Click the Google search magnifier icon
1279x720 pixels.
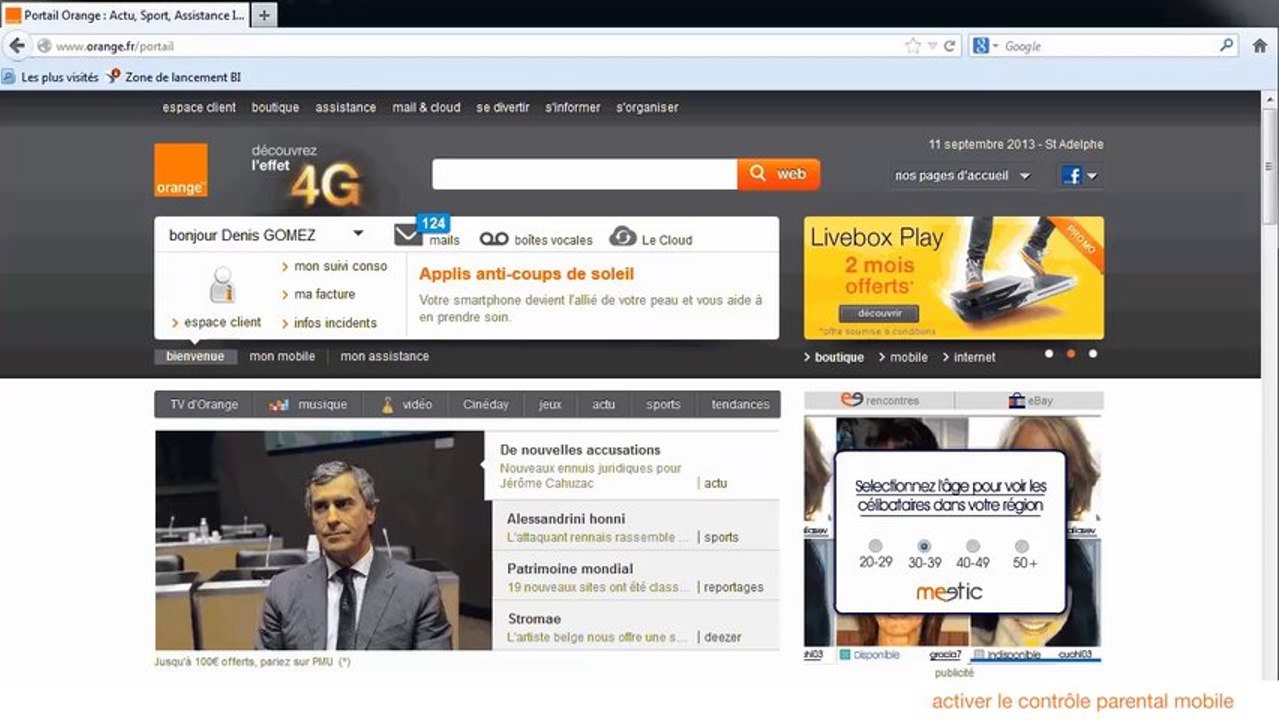tap(1226, 46)
